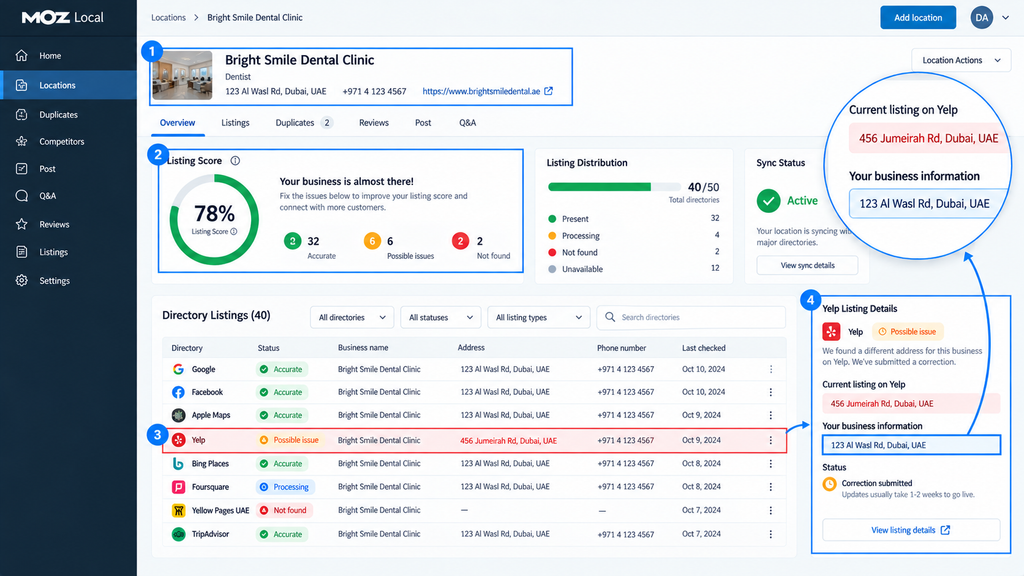
Task: Click the clinic photo thumbnail
Action: pyautogui.click(x=182, y=75)
